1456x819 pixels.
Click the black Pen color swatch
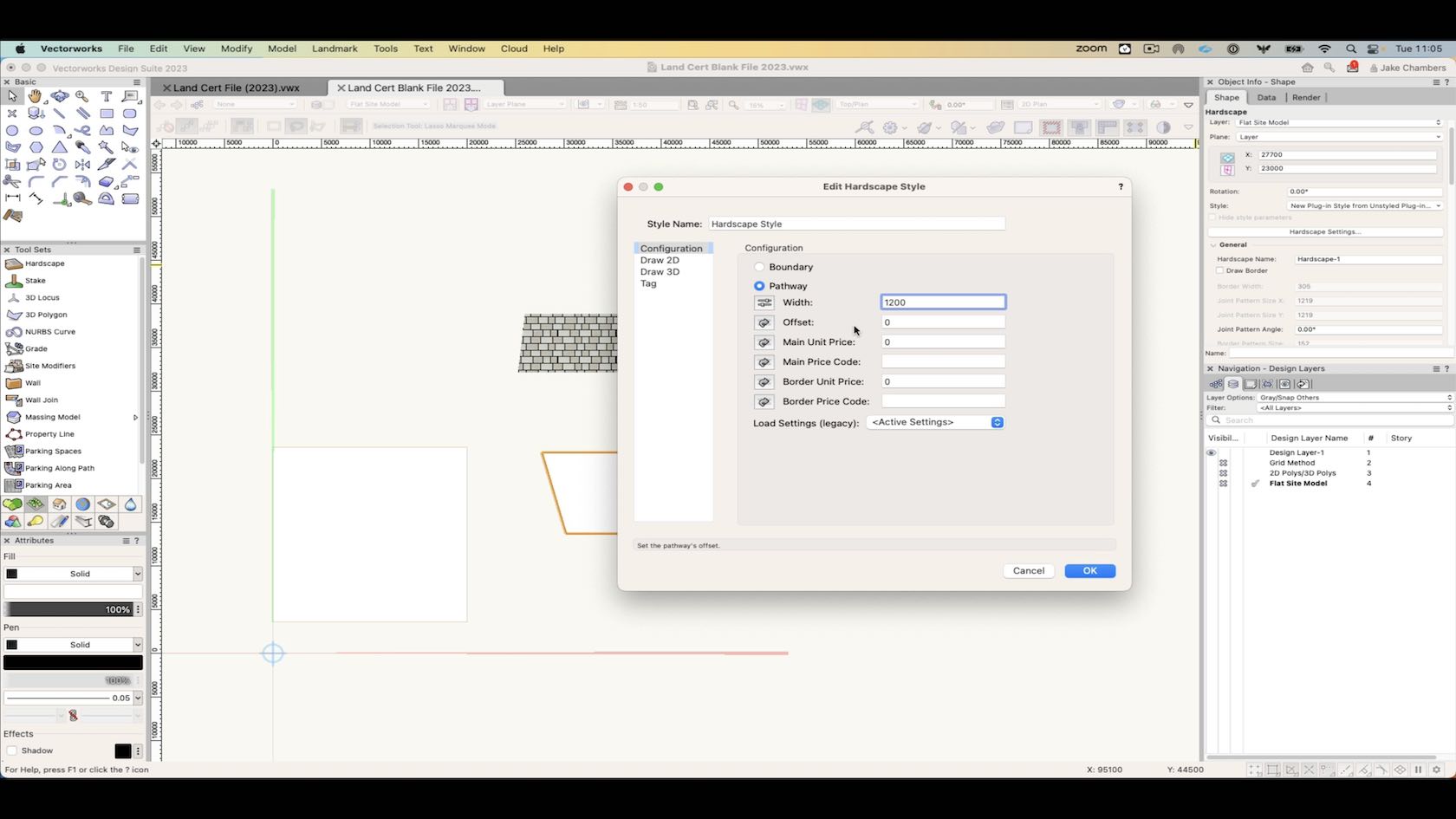tap(73, 661)
